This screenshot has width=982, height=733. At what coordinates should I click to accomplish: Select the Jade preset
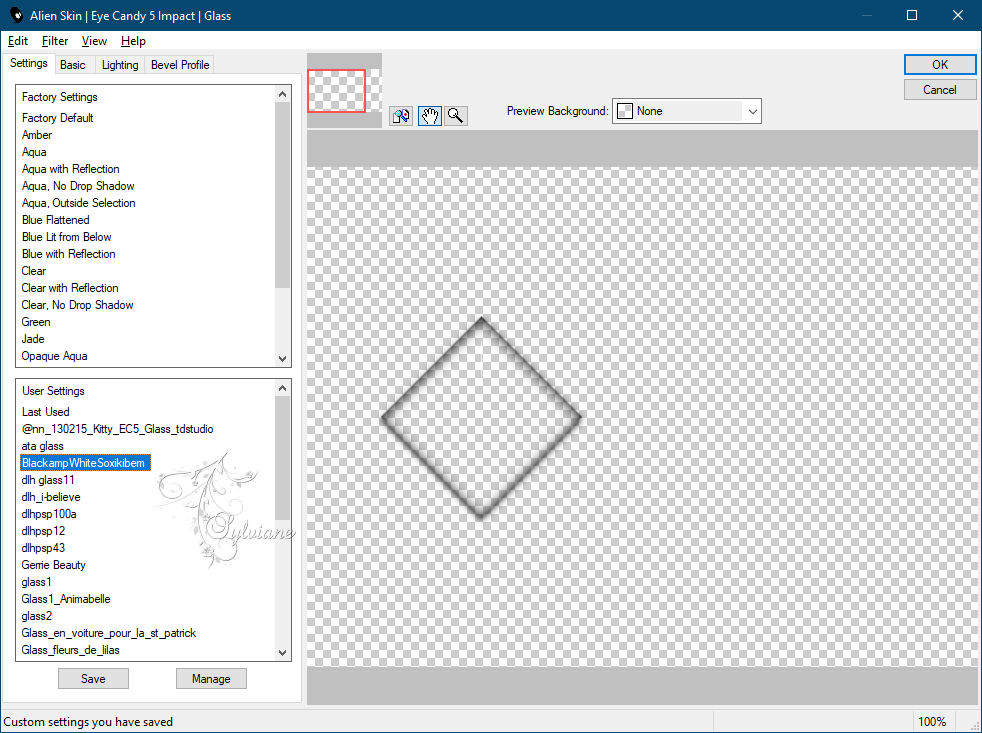click(x=33, y=338)
